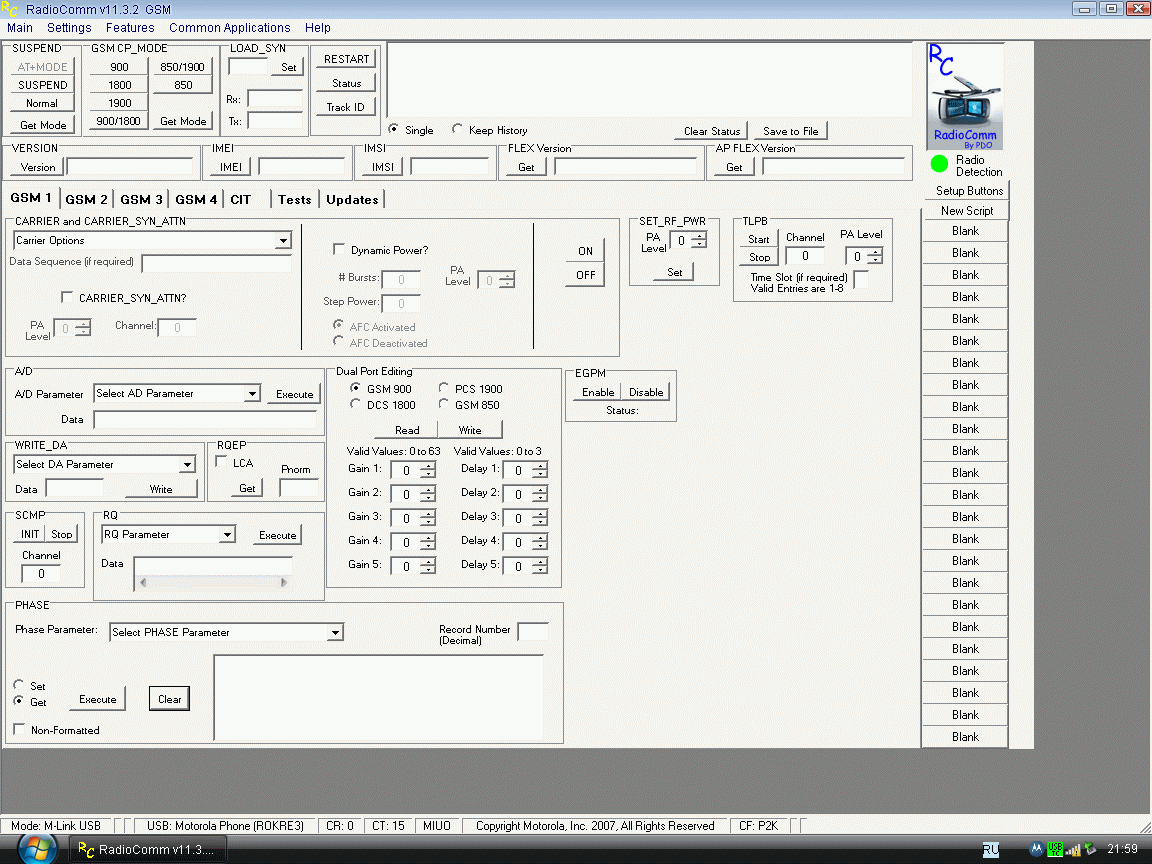Viewport: 1152px width, 864px height.
Task: Click the Record Number input field
Action: 533,631
